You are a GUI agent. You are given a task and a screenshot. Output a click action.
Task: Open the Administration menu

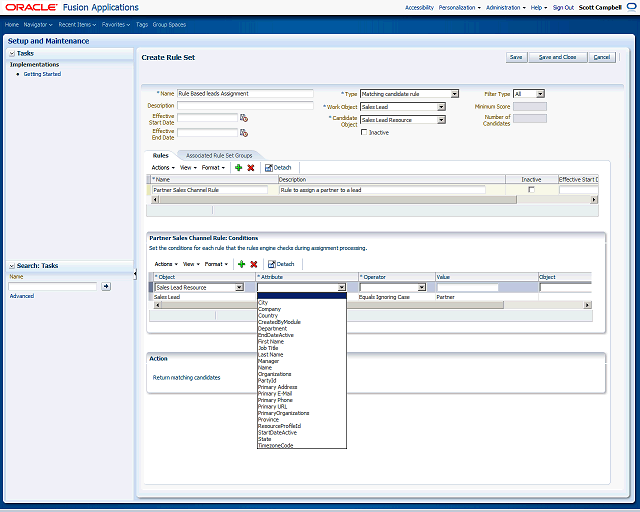pos(506,7)
